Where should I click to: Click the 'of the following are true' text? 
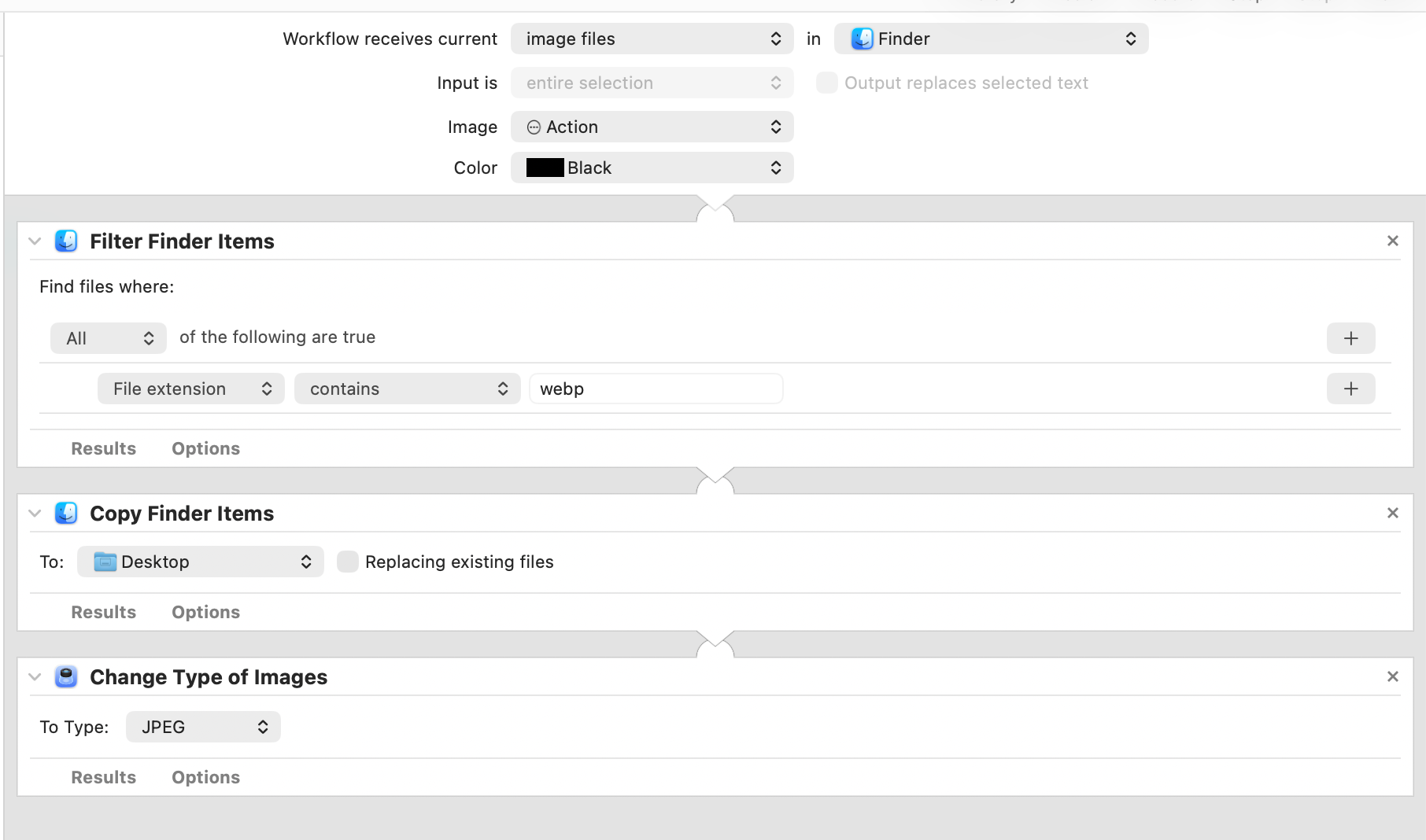tap(278, 337)
